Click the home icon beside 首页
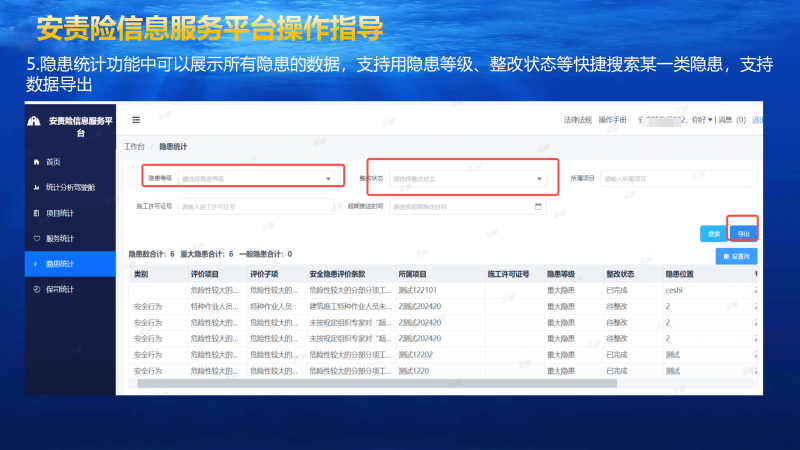800x450 pixels. tap(36, 162)
